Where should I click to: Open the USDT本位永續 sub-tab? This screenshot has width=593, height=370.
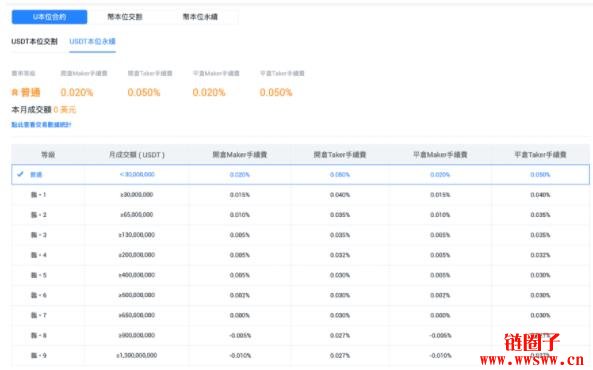93,41
